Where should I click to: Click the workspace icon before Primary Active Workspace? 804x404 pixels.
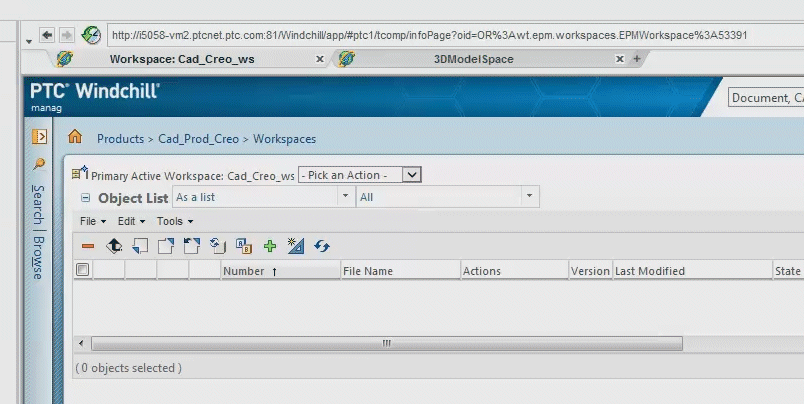pyautogui.click(x=80, y=173)
